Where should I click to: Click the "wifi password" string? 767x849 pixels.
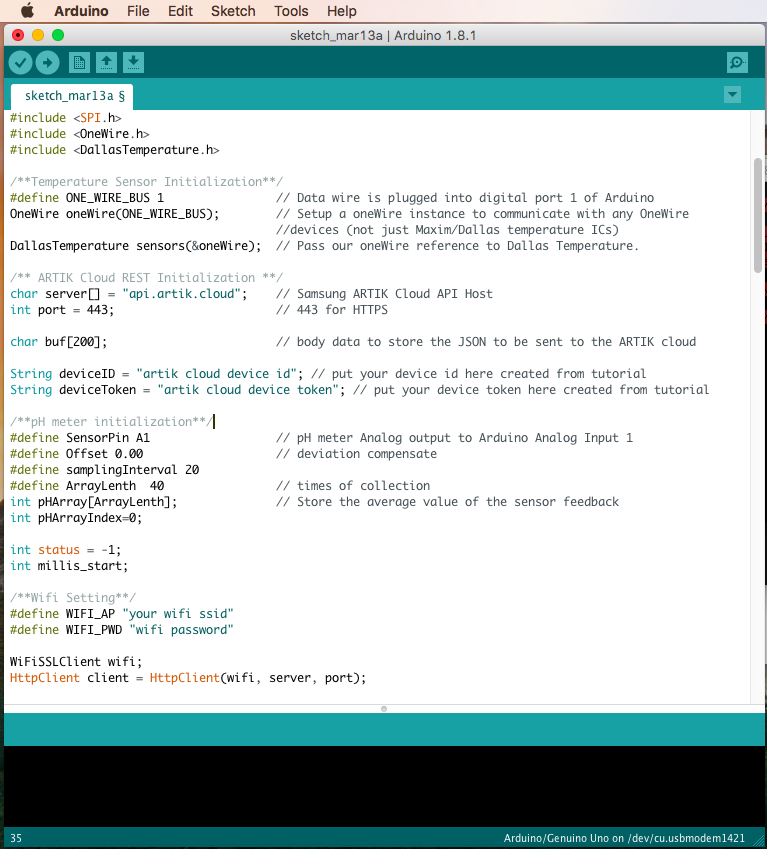click(181, 630)
